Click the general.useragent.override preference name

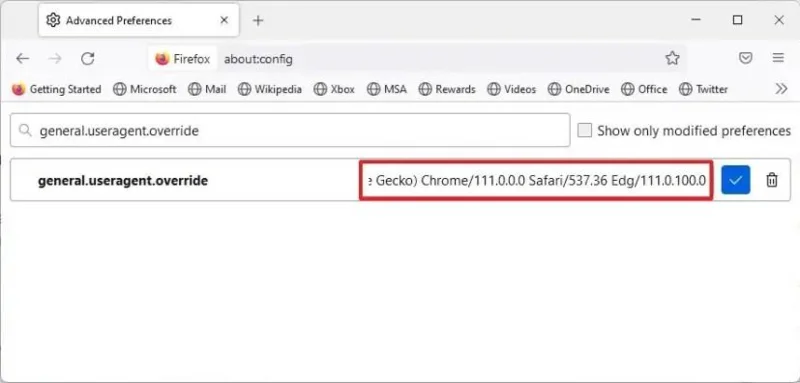click(123, 181)
